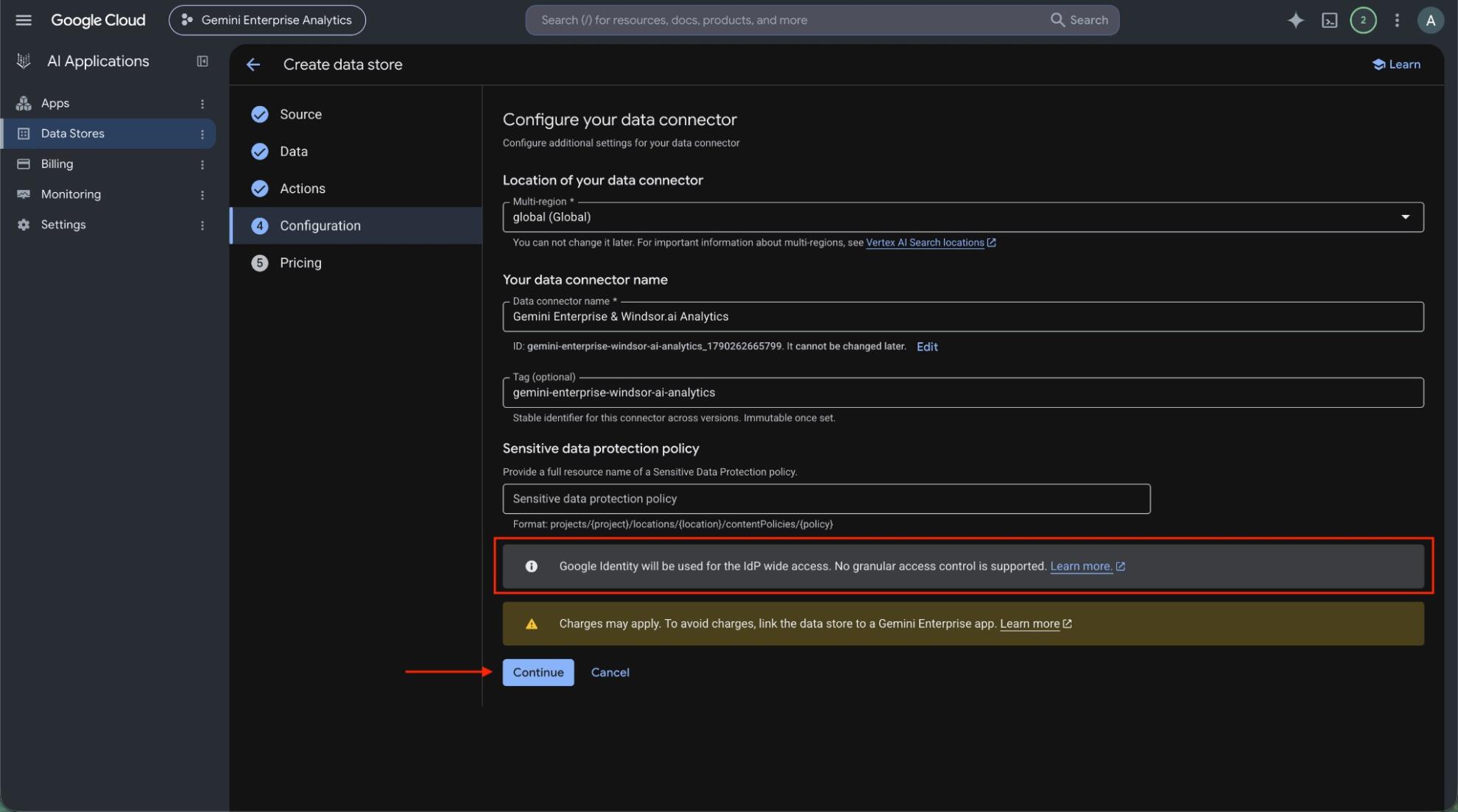
Task: Jump to the Source step
Action: coord(300,114)
